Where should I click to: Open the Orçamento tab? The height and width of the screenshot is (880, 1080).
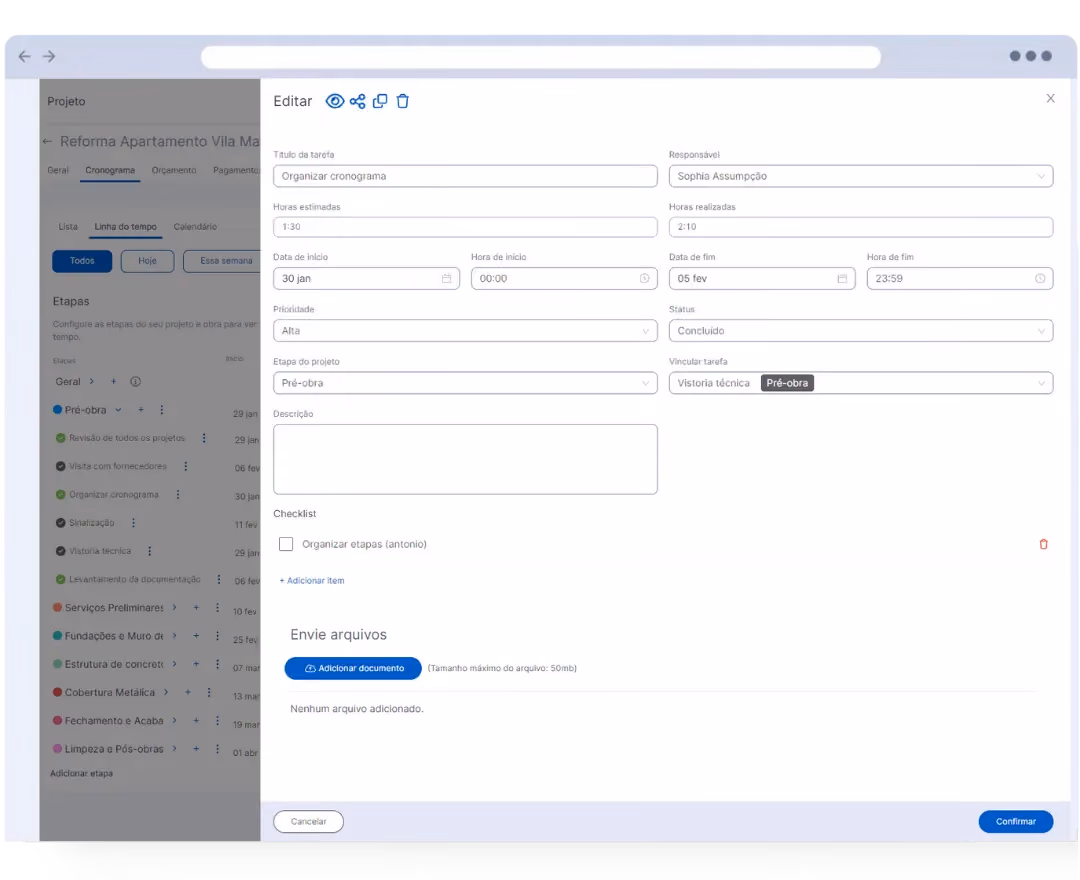pyautogui.click(x=174, y=170)
